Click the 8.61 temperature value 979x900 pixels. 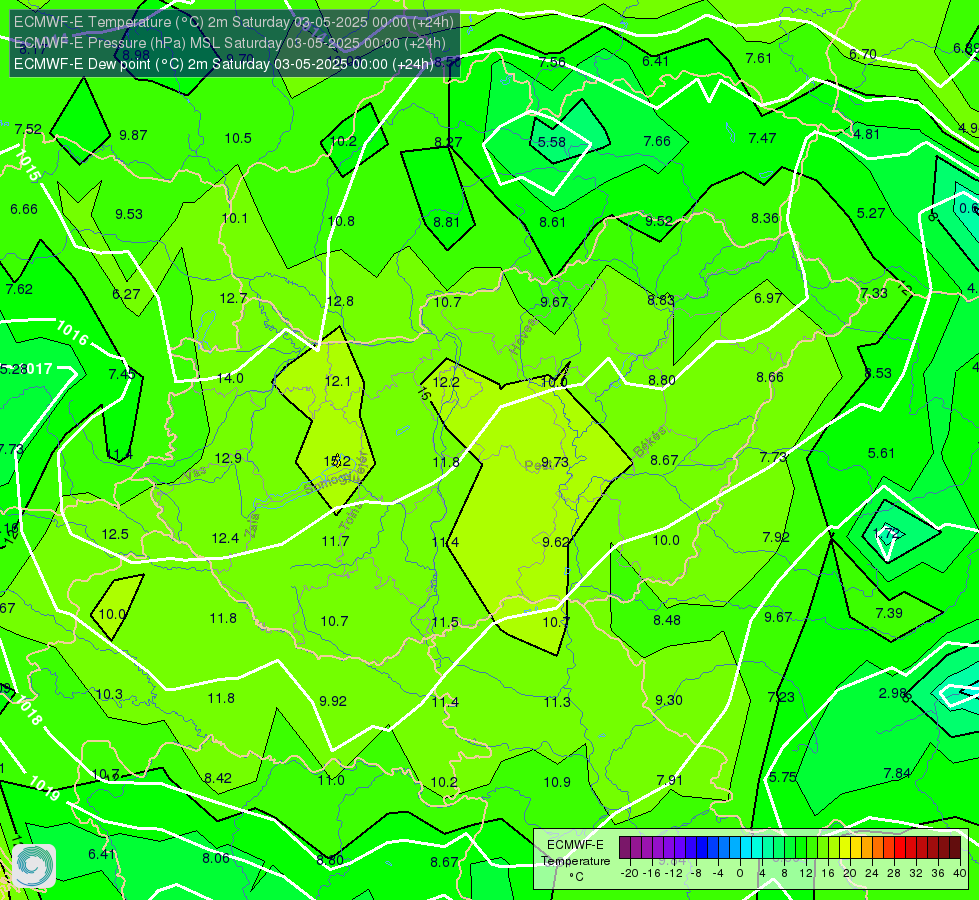(x=553, y=222)
